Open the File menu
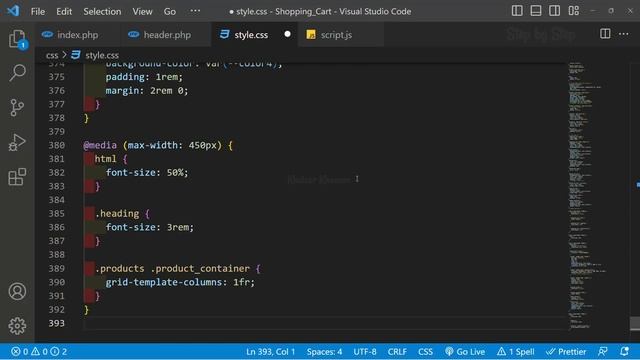The height and width of the screenshot is (360, 640). pyautogui.click(x=38, y=11)
